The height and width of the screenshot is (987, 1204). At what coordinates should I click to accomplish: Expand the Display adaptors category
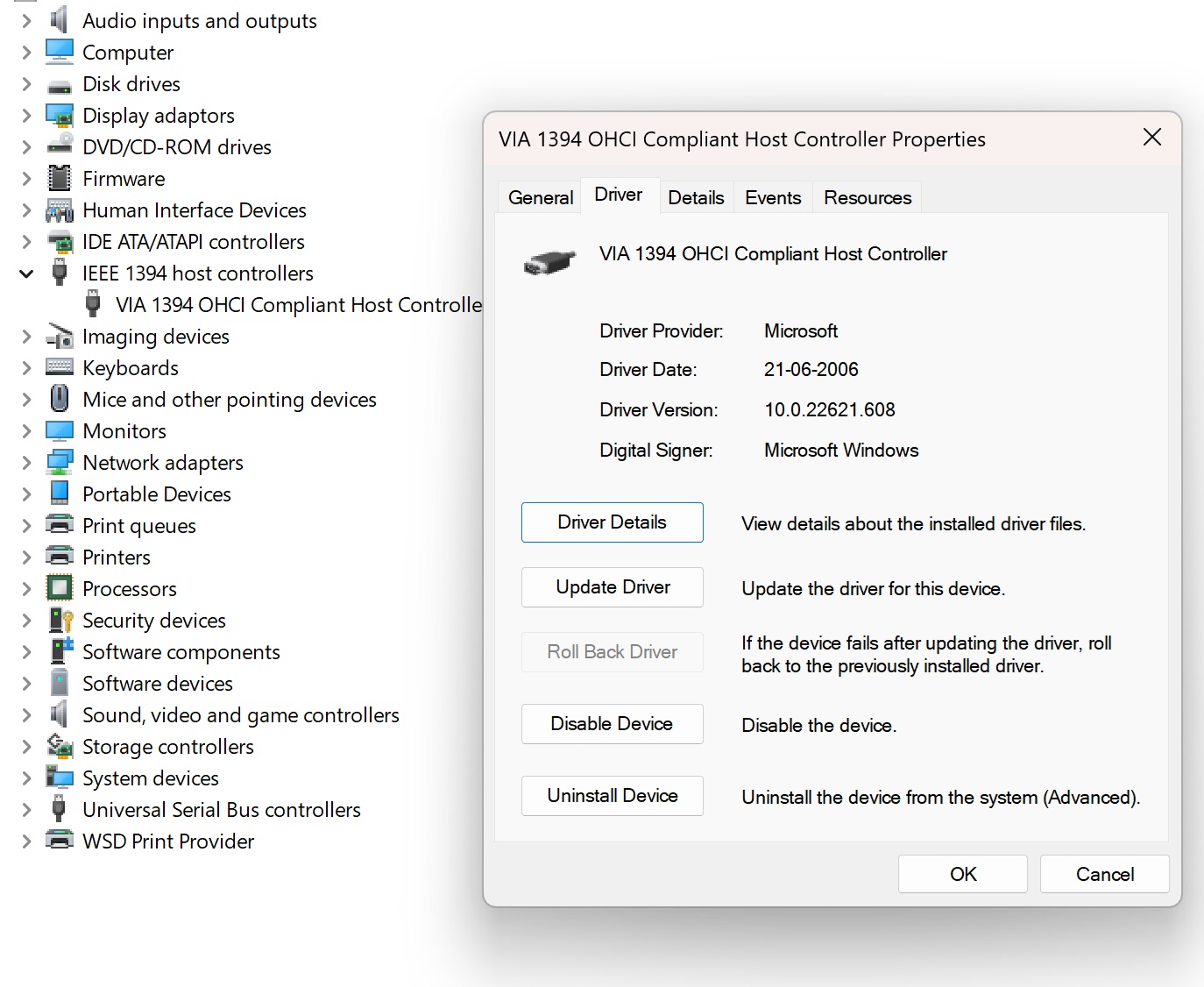[26, 116]
